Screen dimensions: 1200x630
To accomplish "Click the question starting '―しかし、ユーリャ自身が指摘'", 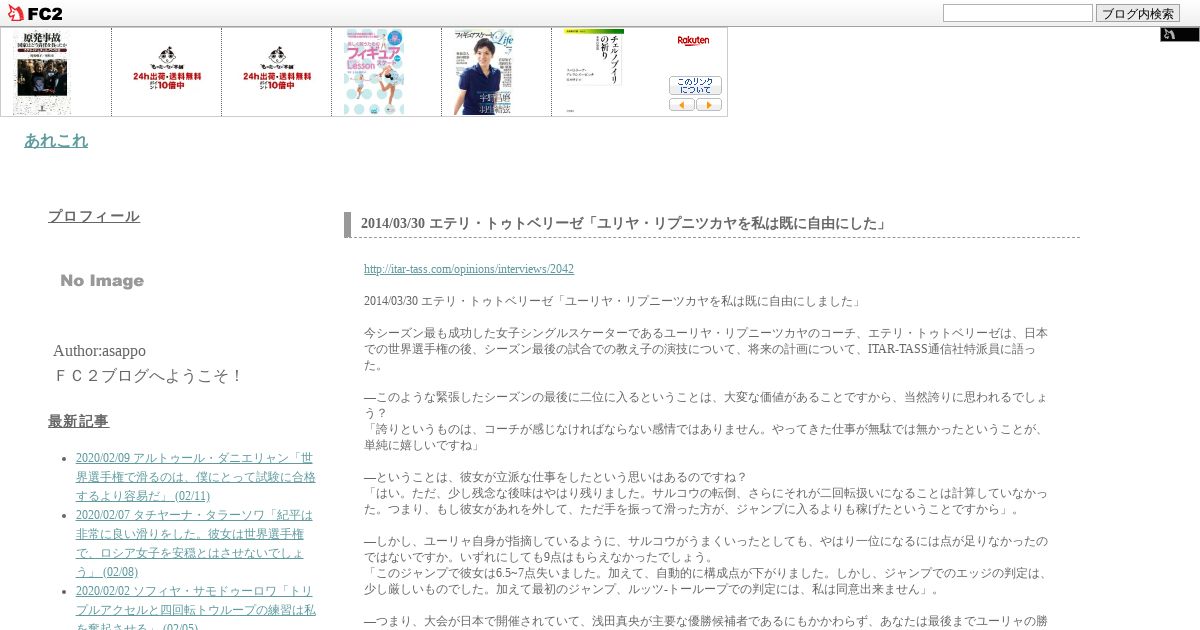I will pos(706,549).
